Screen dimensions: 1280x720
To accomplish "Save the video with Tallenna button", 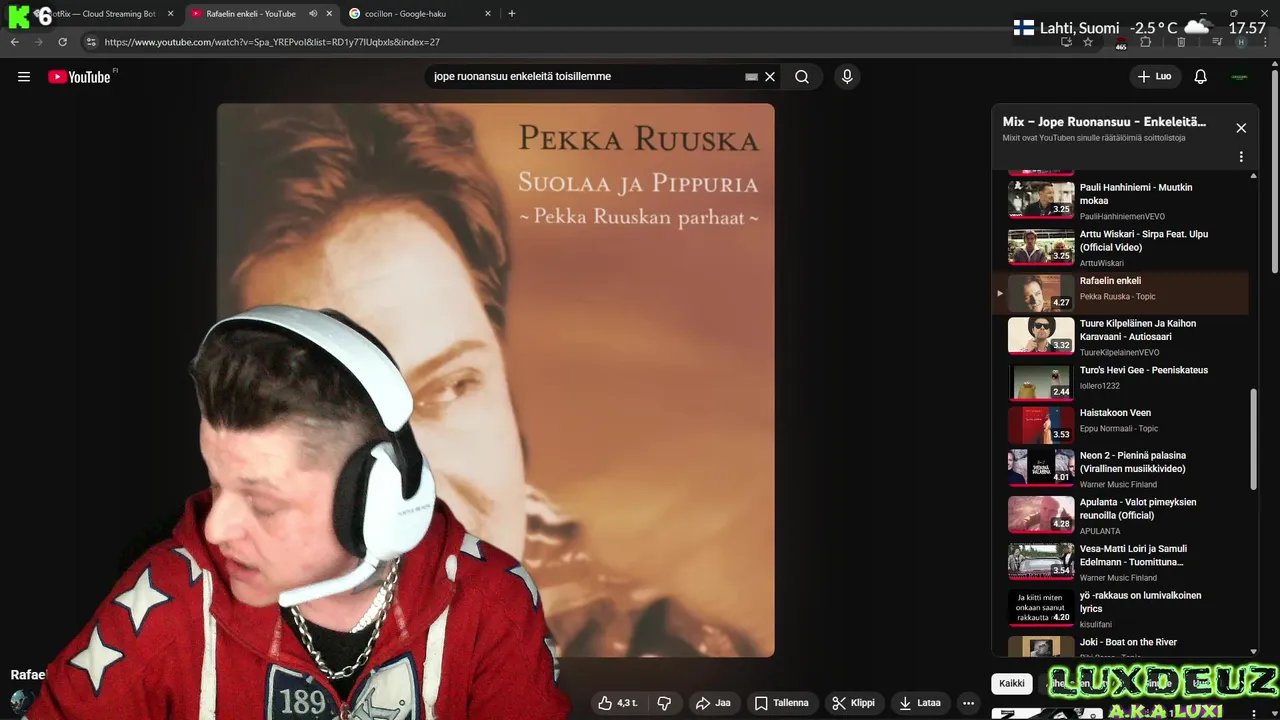I will (x=782, y=703).
